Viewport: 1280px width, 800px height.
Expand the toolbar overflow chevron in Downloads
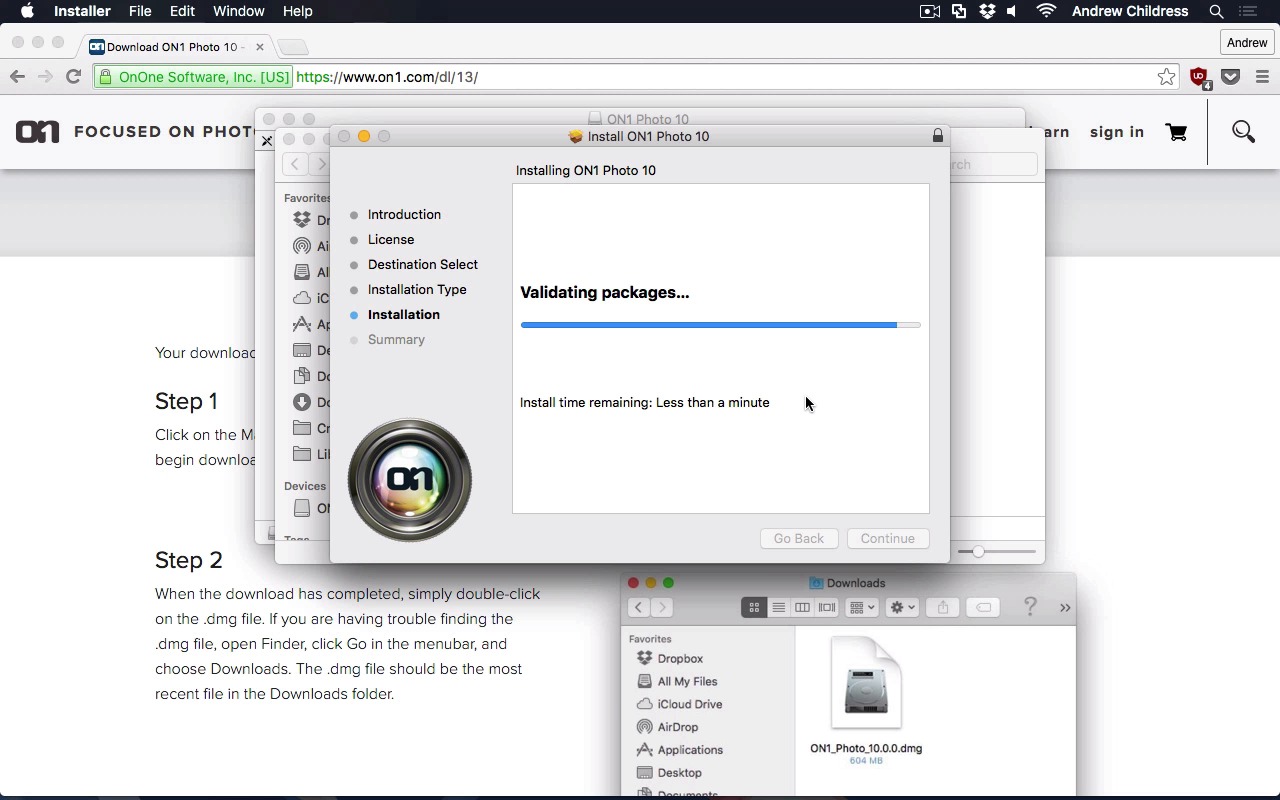tap(1065, 608)
